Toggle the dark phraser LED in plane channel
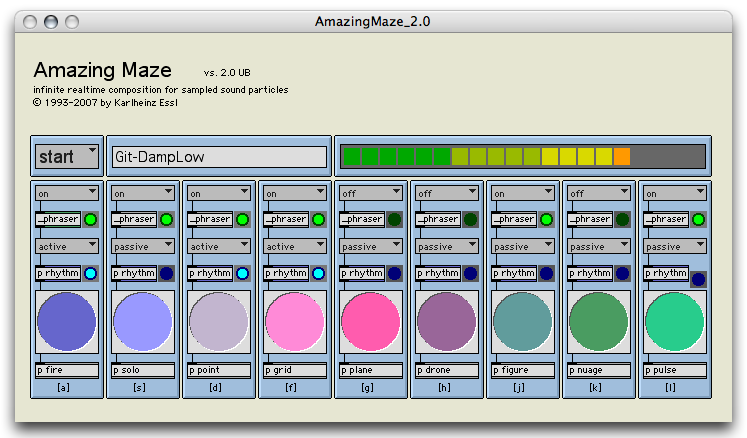This screenshot has height=438, width=747. pyautogui.click(x=394, y=219)
